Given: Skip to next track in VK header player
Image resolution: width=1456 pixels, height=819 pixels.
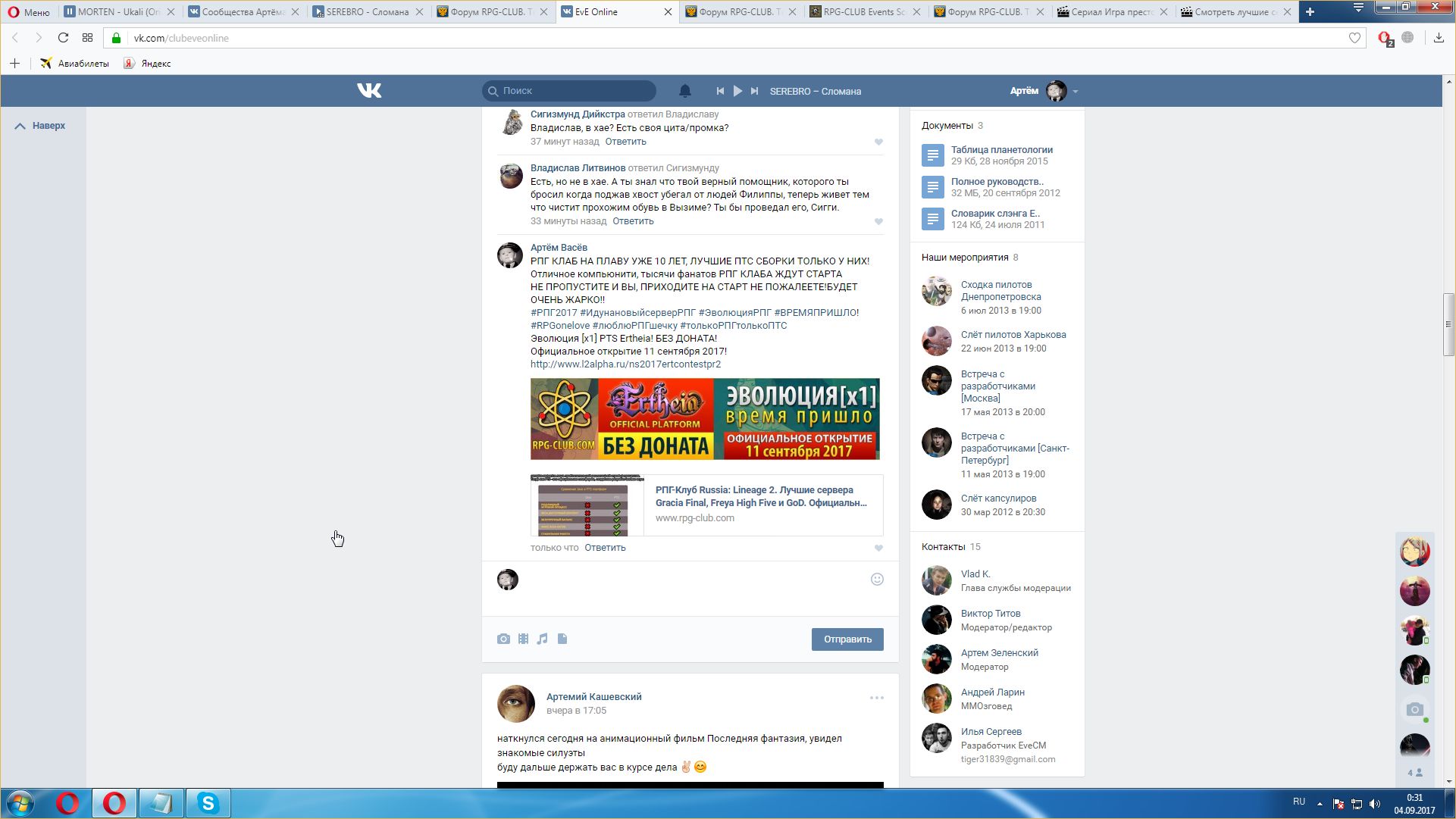Looking at the screenshot, I should pos(754,91).
